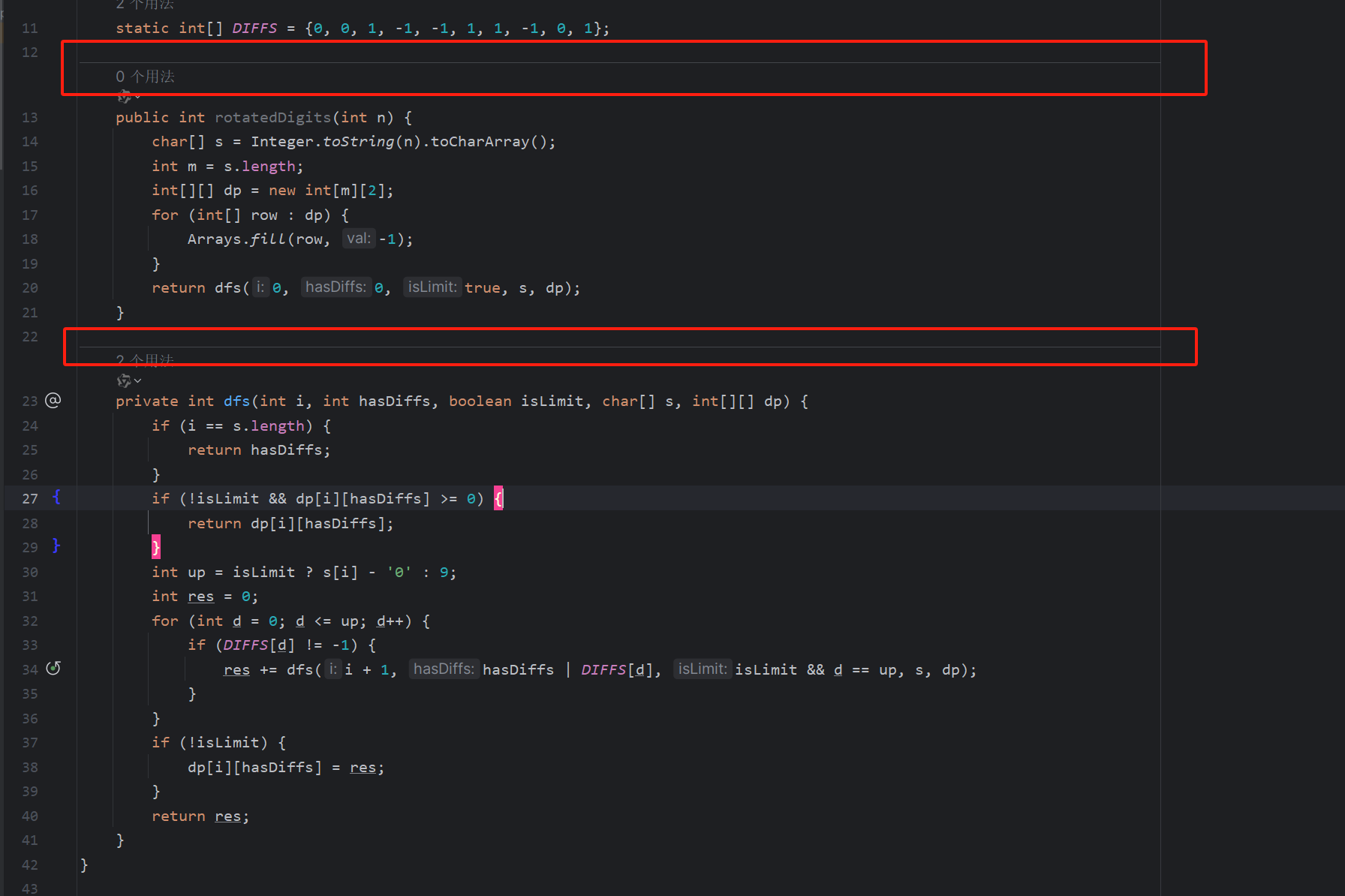
Task: Click the 'val:' inlay hint in Arrays.fill
Action: (x=359, y=239)
